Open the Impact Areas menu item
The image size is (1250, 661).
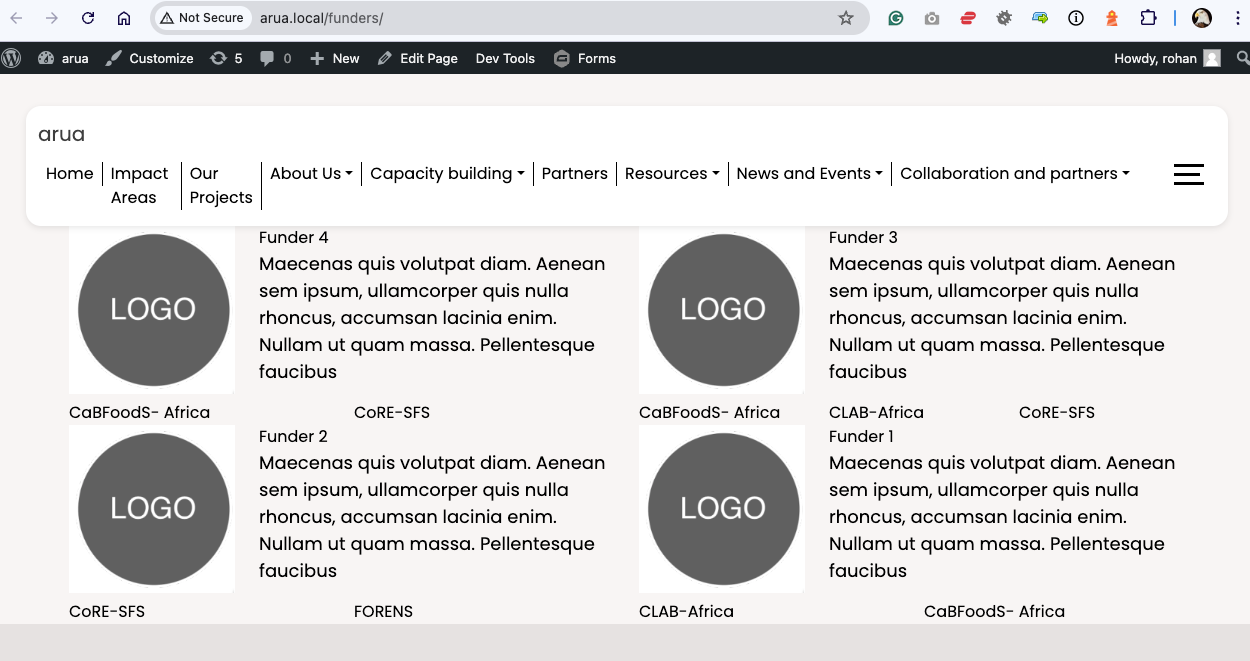[x=139, y=185]
